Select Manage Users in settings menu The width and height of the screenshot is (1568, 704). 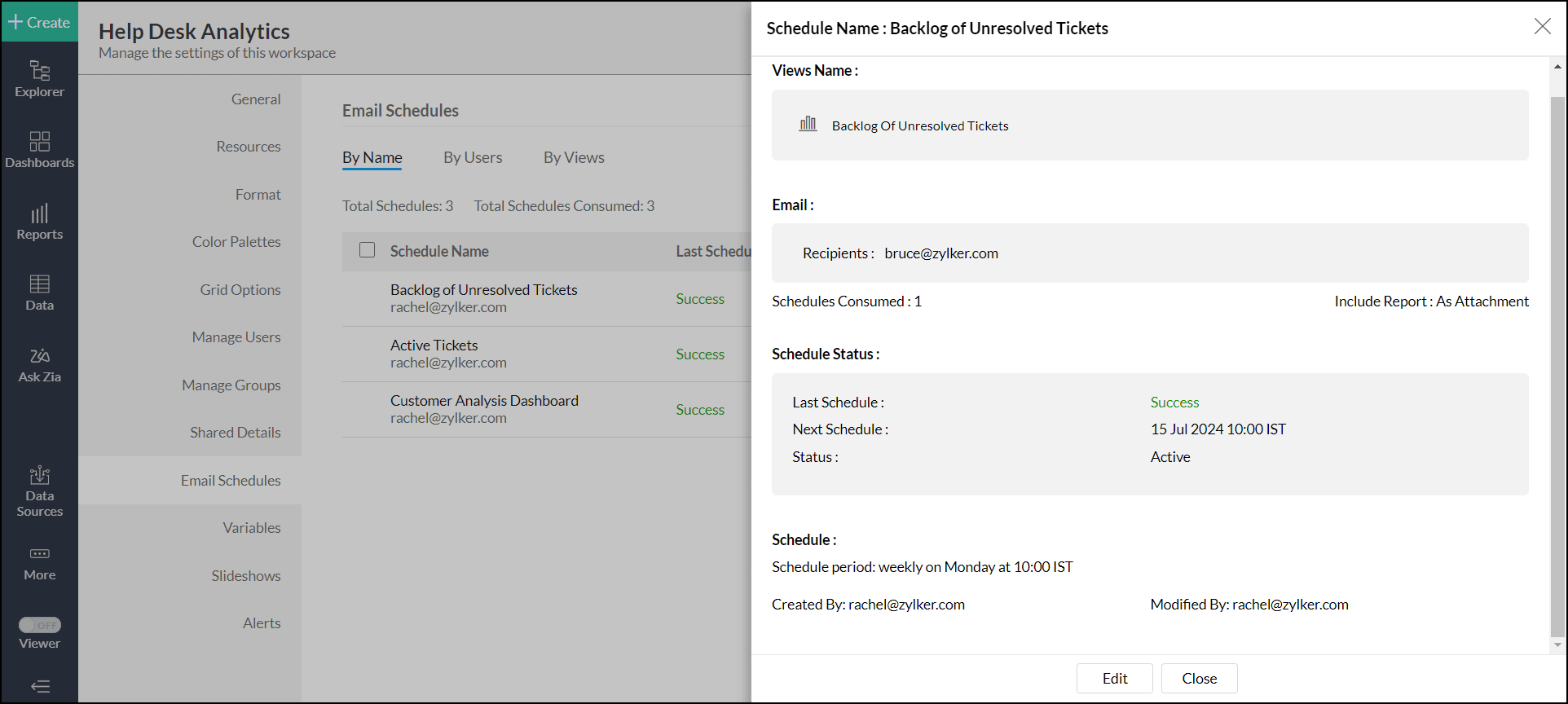coord(236,337)
